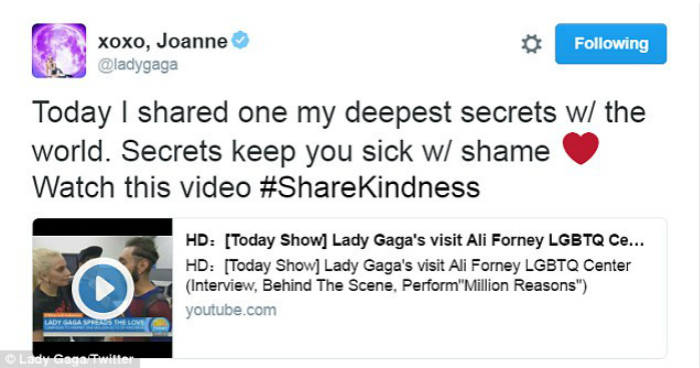Open the purple moon profile avatar
The image size is (700, 368).
59,50
